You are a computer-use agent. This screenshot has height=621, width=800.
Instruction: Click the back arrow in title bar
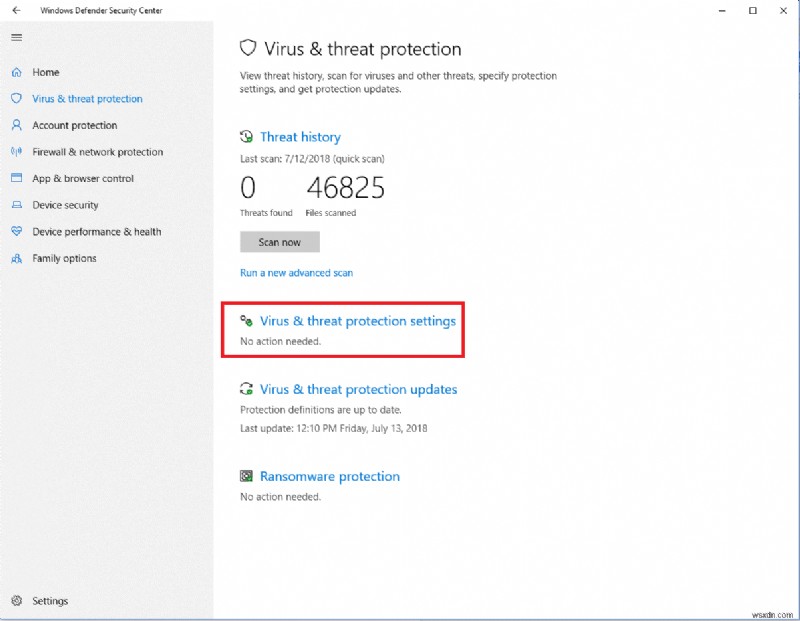(16, 10)
